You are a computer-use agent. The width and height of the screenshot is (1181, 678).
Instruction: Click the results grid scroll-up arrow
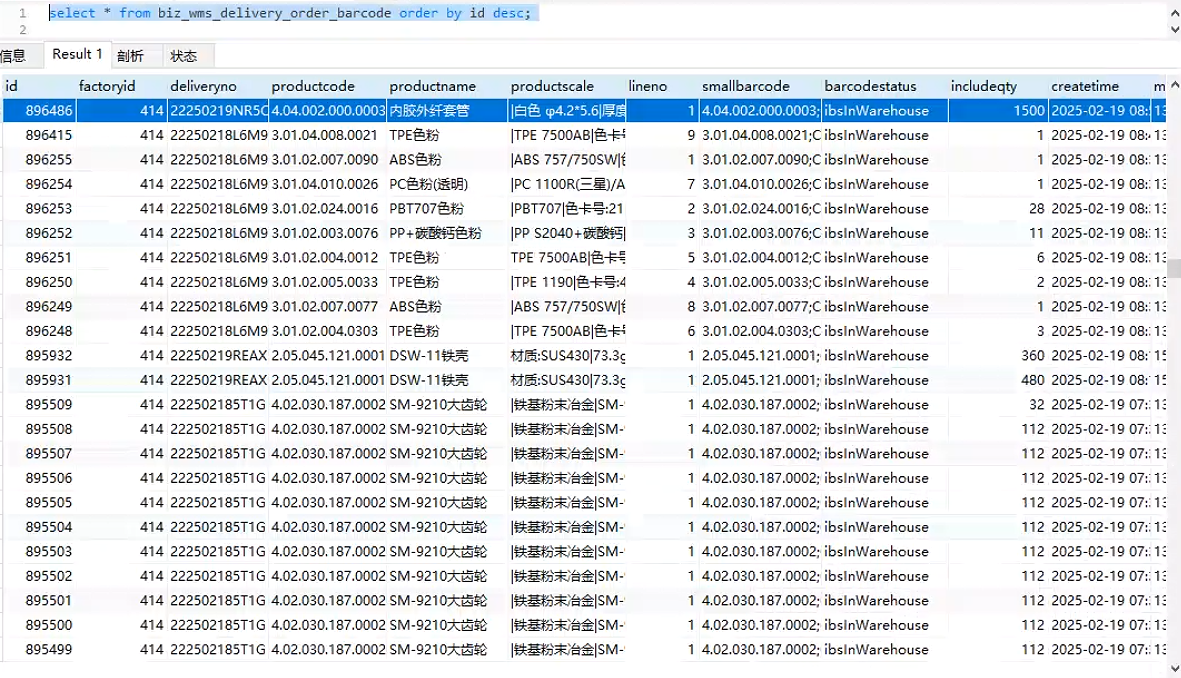pos(1173,84)
